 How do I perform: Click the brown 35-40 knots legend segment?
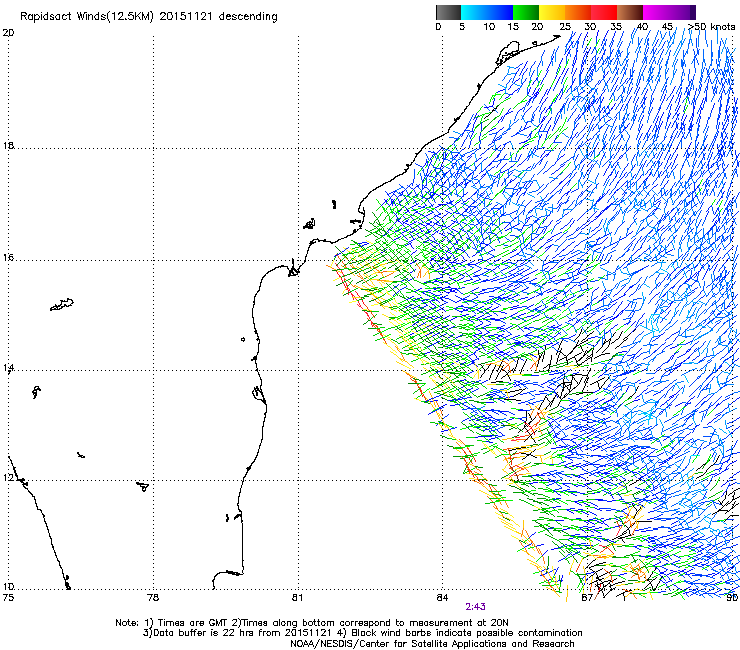coord(630,12)
